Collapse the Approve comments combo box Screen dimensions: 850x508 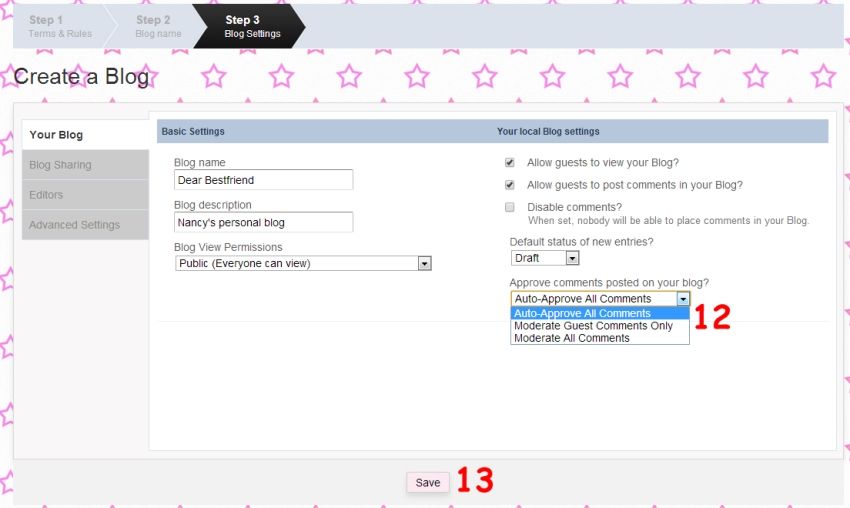point(600,299)
